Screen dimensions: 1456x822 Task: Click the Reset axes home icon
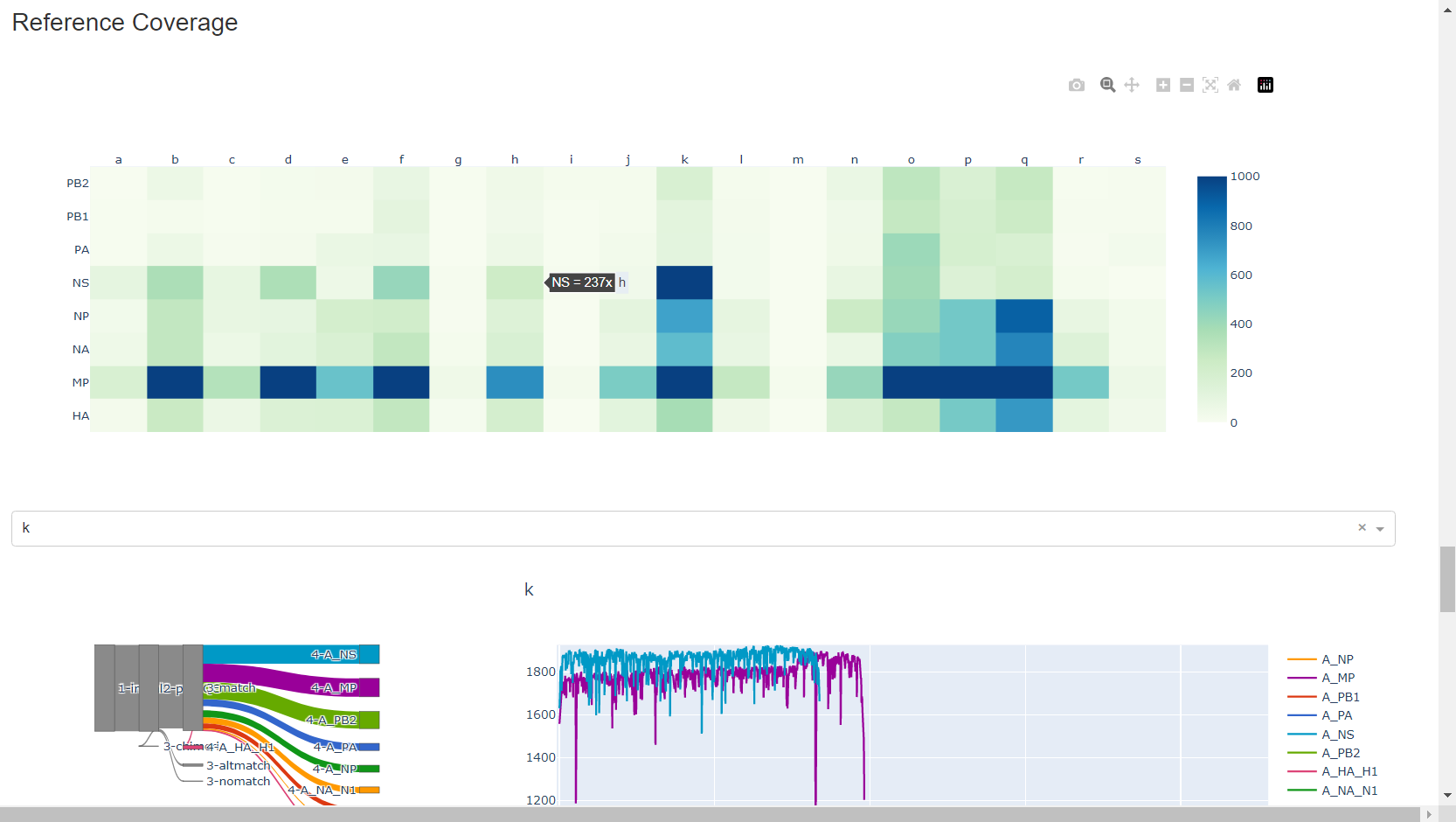click(1234, 85)
